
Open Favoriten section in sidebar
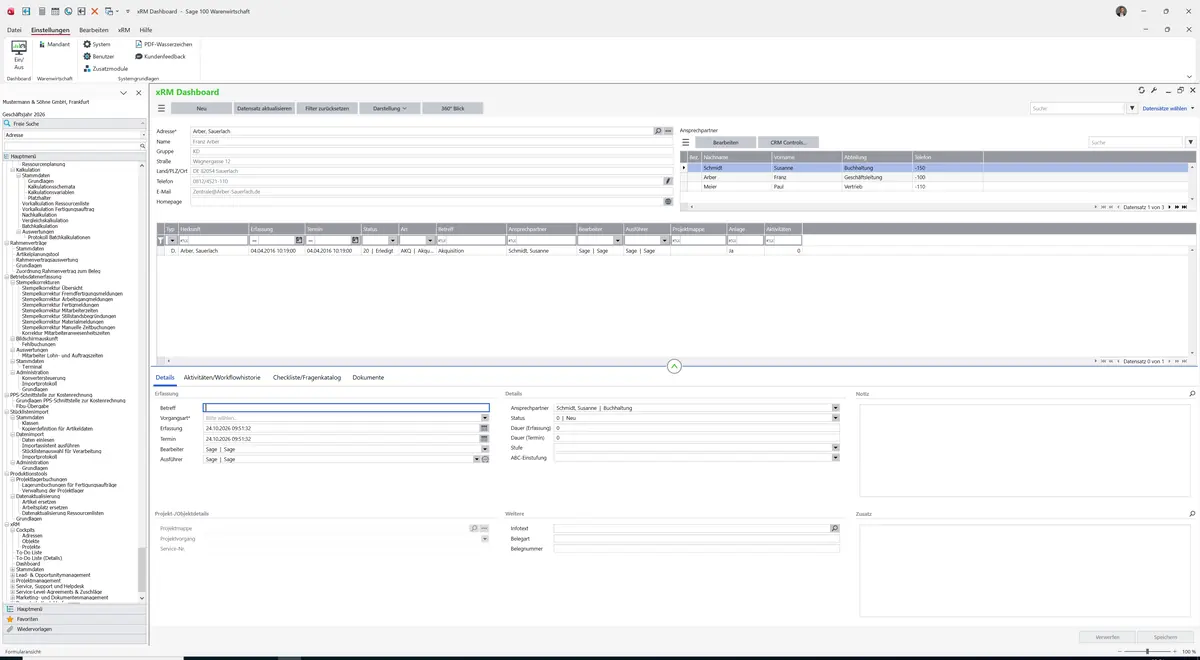(x=72, y=619)
